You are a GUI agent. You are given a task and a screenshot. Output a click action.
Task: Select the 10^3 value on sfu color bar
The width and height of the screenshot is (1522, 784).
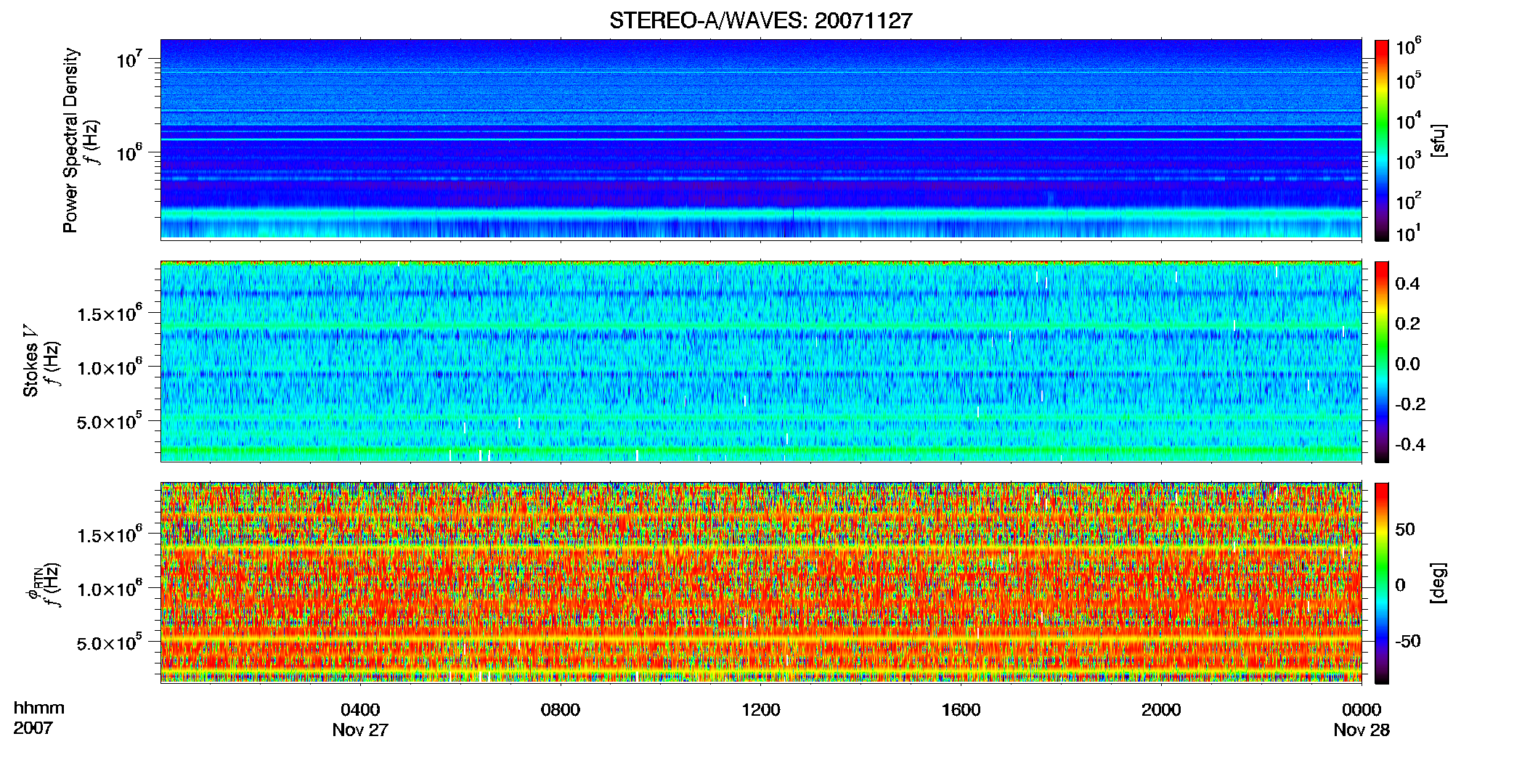(x=1408, y=160)
